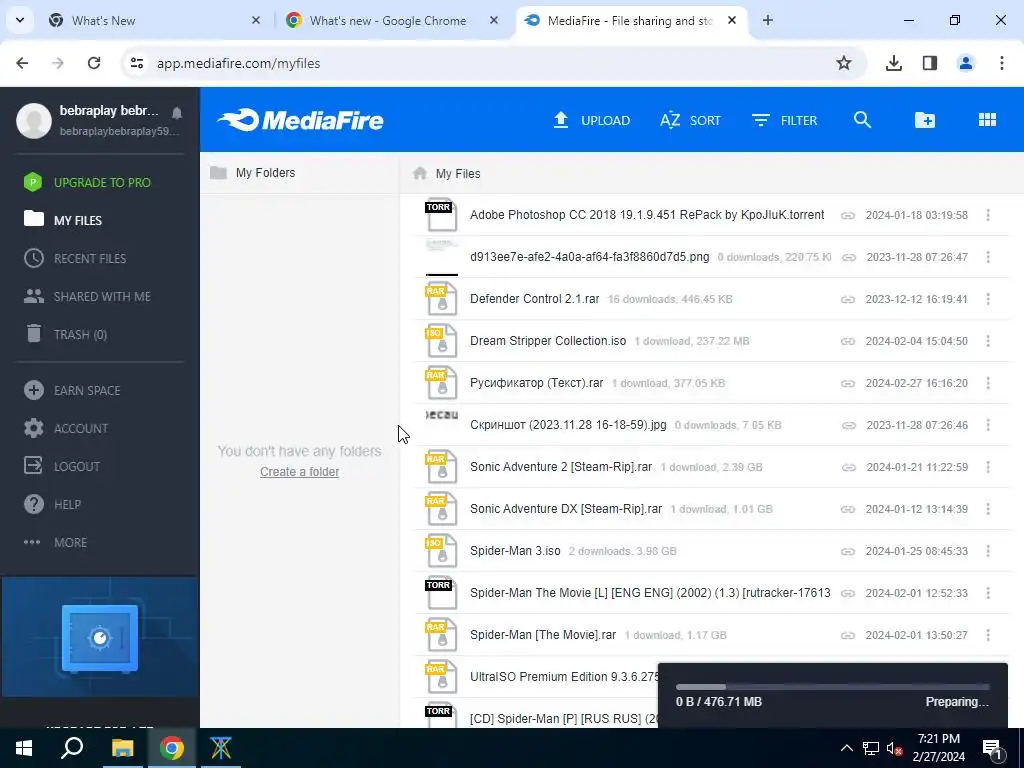Click Logout in sidebar
The width and height of the screenshot is (1024, 768).
pyautogui.click(x=62, y=466)
